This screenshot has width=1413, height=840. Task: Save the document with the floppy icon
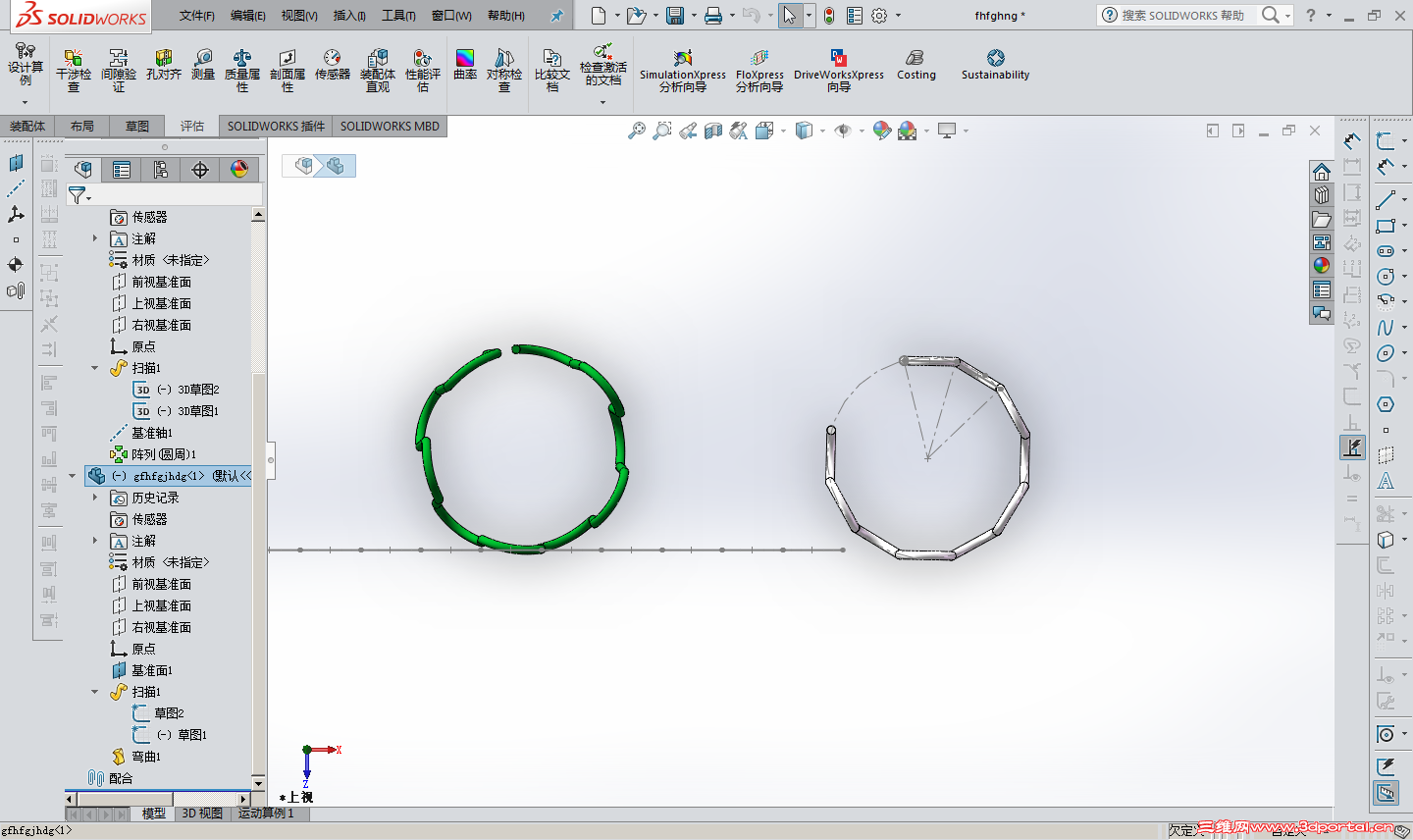[675, 16]
